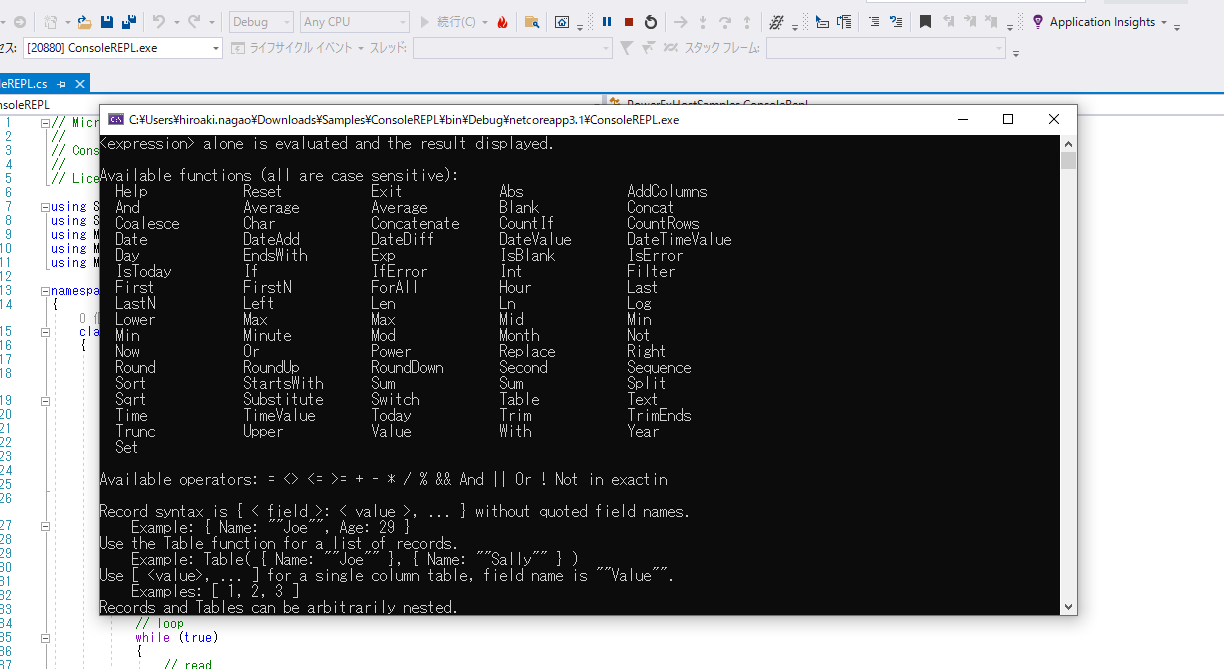Click the Open File folder icon
1224x669 pixels.
[x=84, y=22]
